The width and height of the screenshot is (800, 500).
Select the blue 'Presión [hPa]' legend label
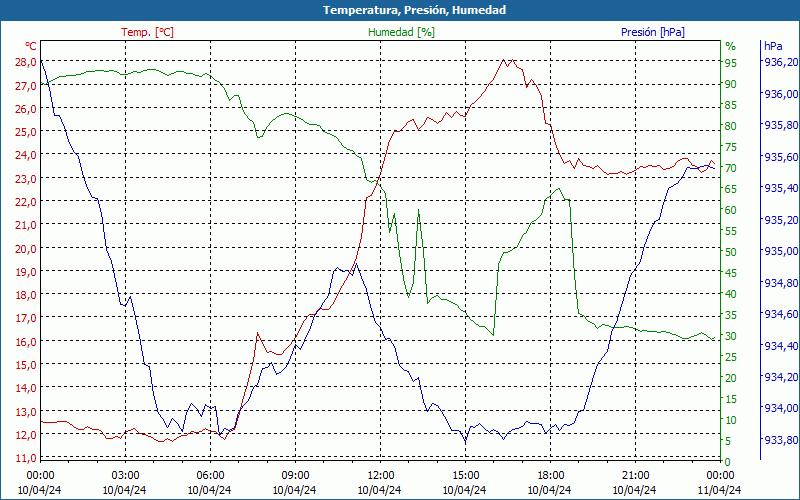click(653, 32)
